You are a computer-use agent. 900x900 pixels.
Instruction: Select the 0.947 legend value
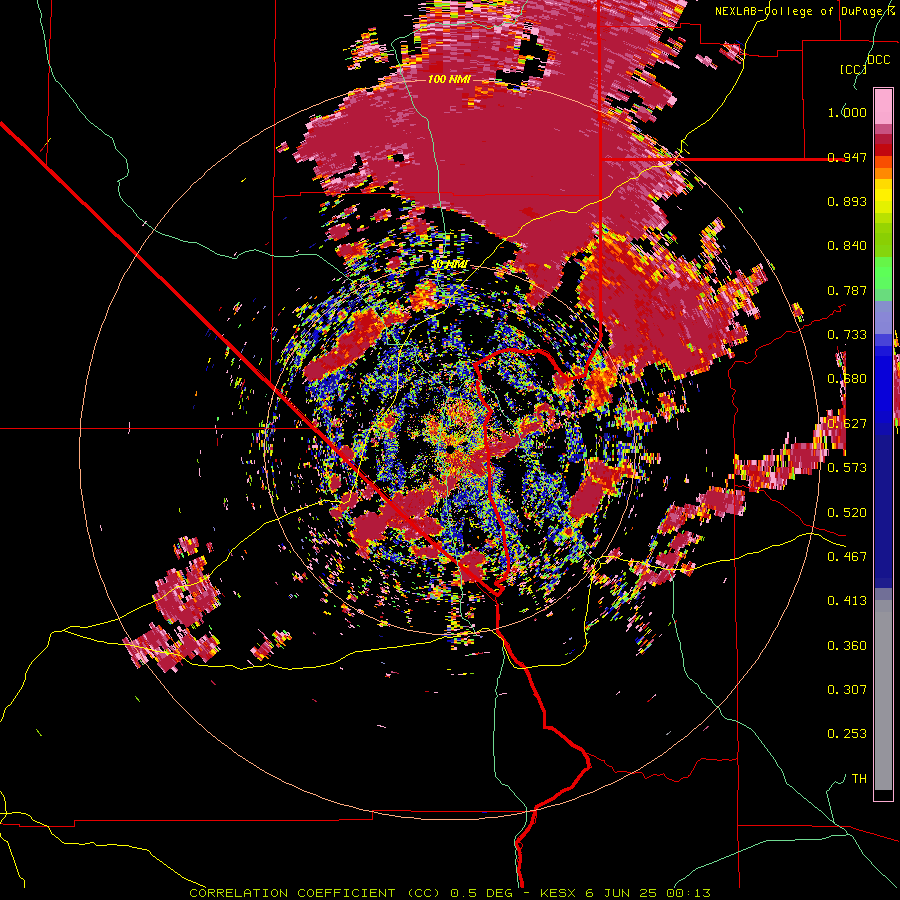click(847, 157)
